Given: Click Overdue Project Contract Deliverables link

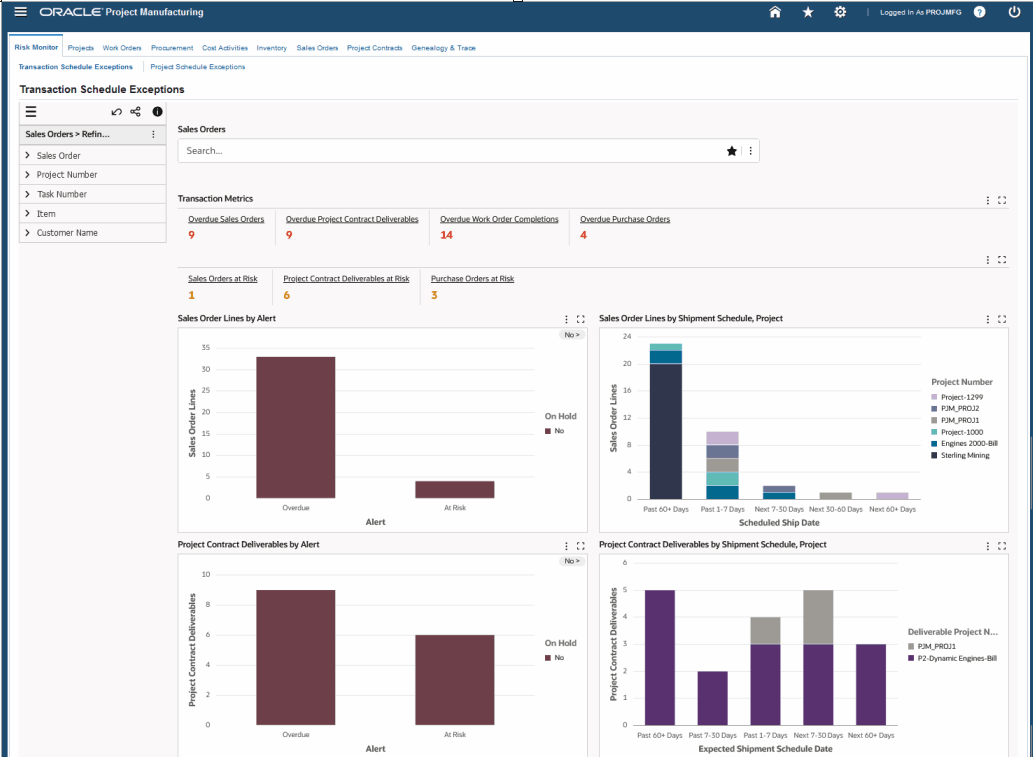Looking at the screenshot, I should pyautogui.click(x=352, y=219).
